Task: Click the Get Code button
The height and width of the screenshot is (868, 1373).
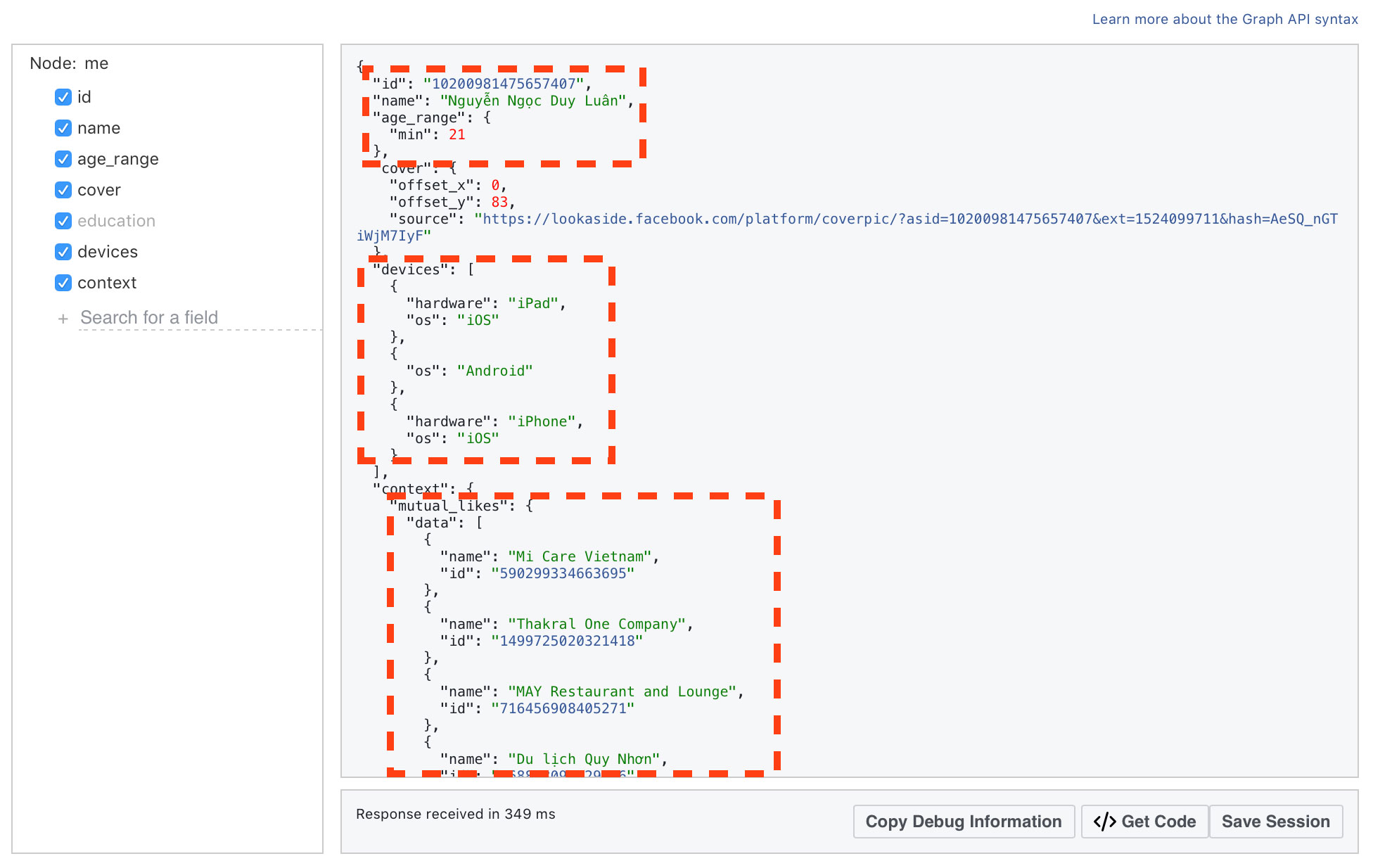Action: [1144, 820]
